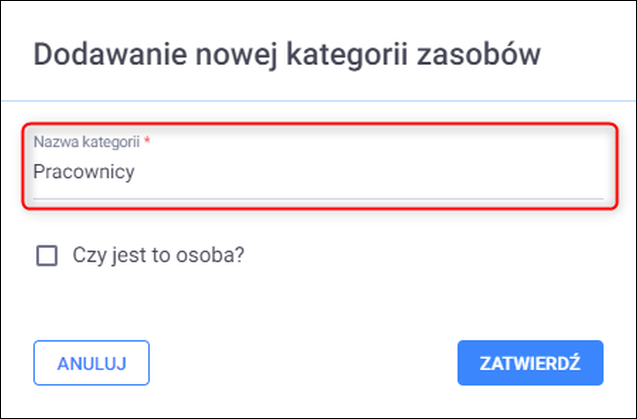Click the "Nazwa kategorii" field label
This screenshot has width=637, height=419.
pyautogui.click(x=85, y=142)
